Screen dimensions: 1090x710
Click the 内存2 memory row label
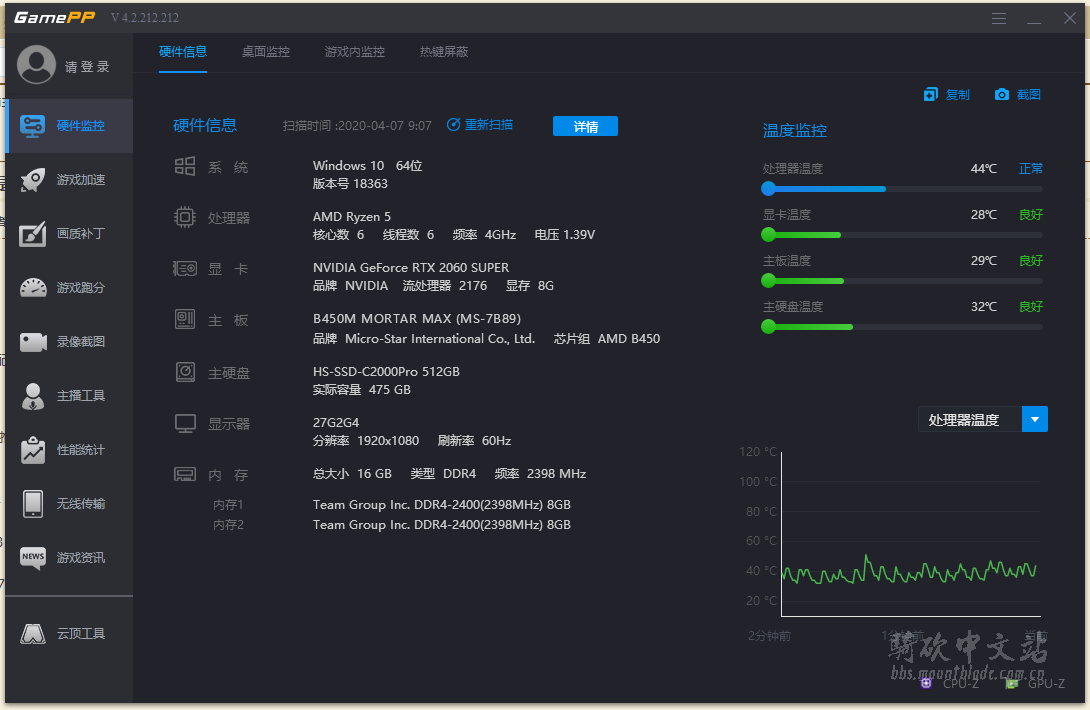point(228,525)
